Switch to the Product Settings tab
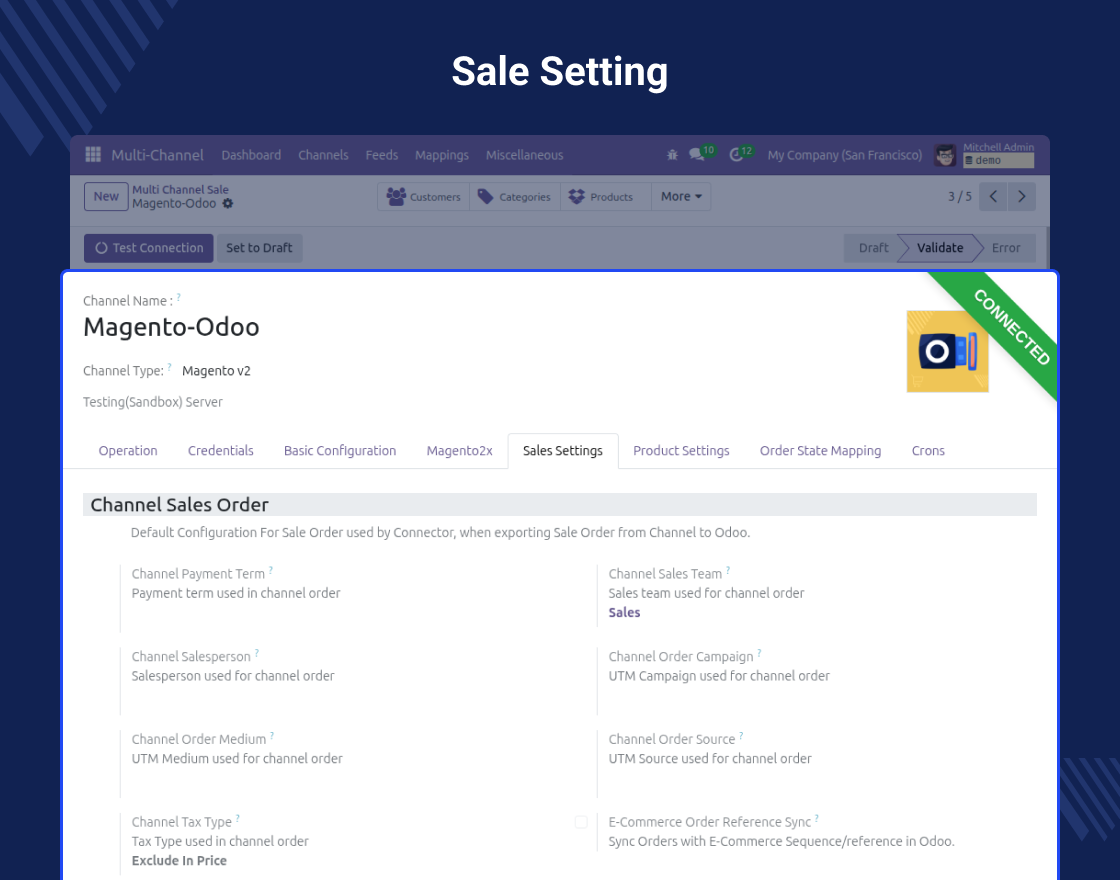Screen dimensions: 1120x880 tap(681, 451)
